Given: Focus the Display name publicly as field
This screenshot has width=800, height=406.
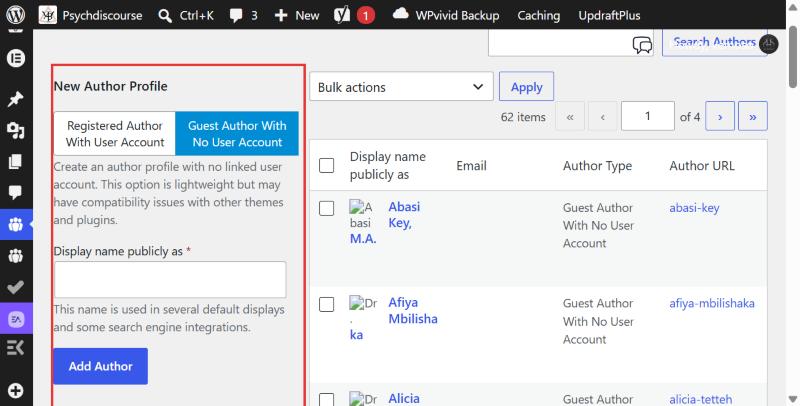Looking at the screenshot, I should point(170,280).
